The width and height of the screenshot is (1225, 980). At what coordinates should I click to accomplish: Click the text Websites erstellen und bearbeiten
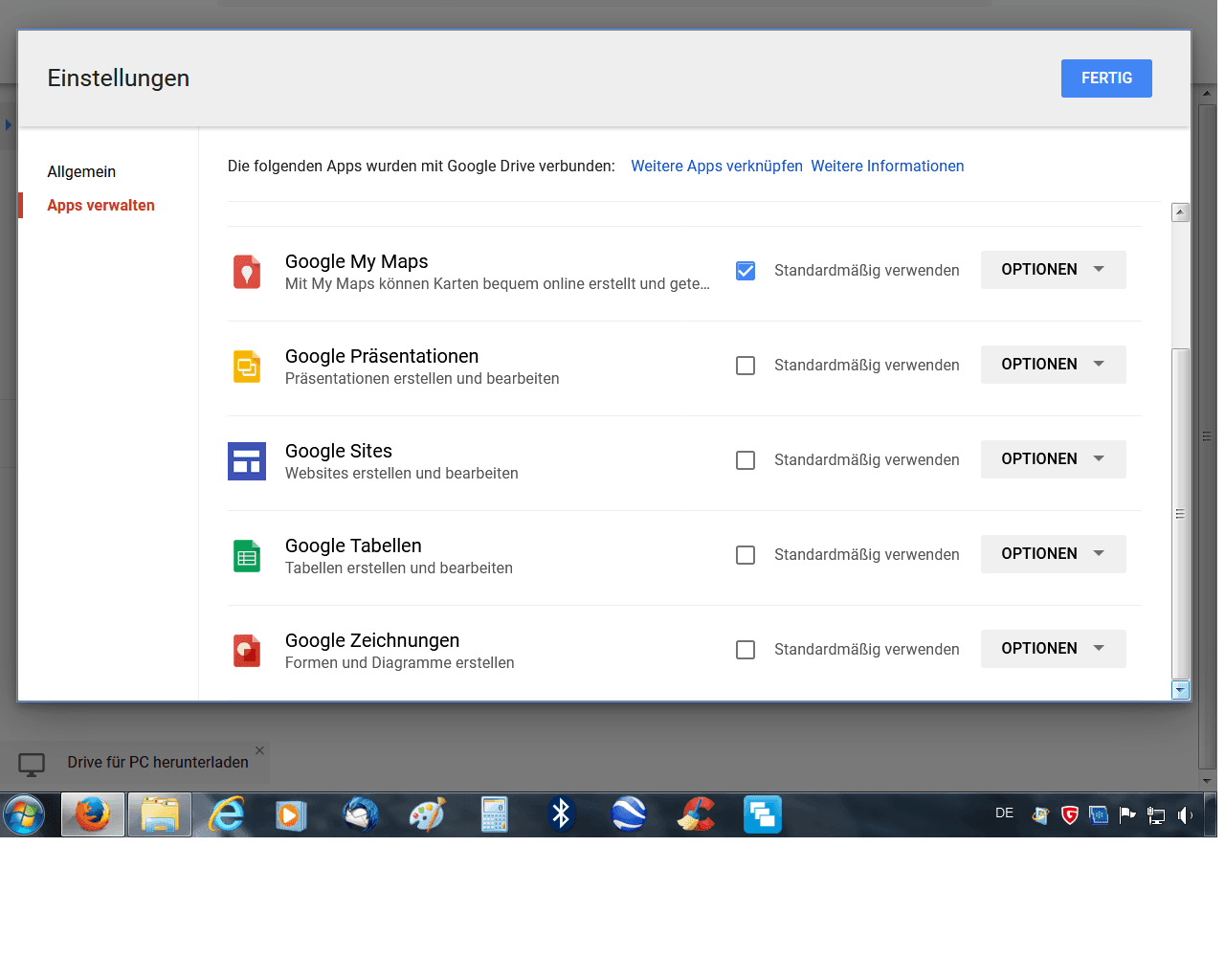tap(401, 474)
